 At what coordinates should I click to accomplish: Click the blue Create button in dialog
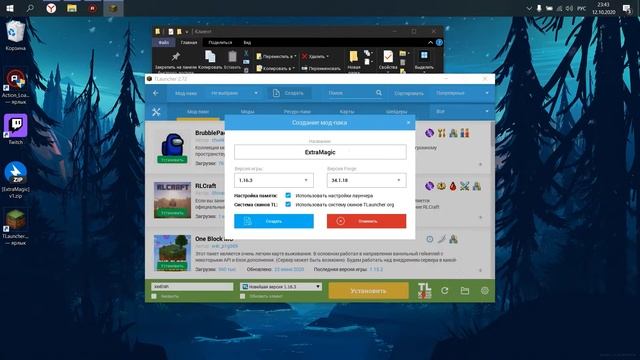click(274, 221)
